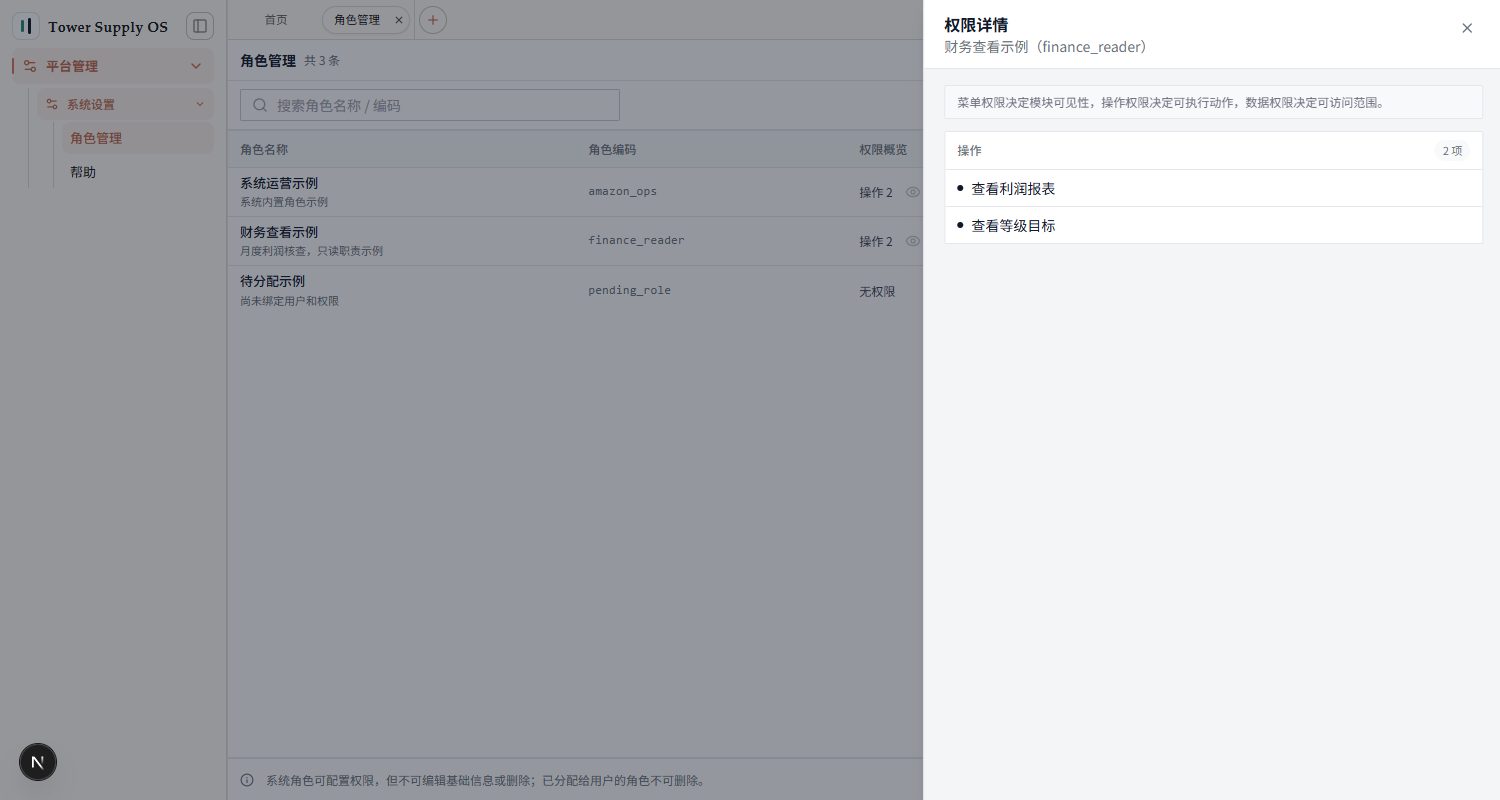Open 角色管理 in the sidebar
Screen dimensions: 1500x800
(138, 138)
